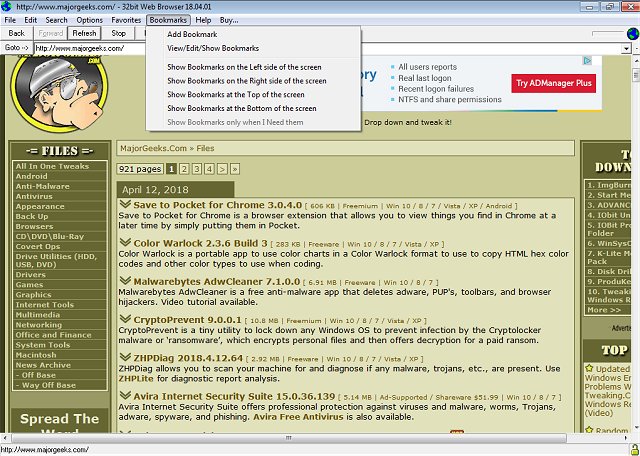Viewport: 640px width, 456px height.
Task: Go to page 3 of files
Action: pos(197,169)
